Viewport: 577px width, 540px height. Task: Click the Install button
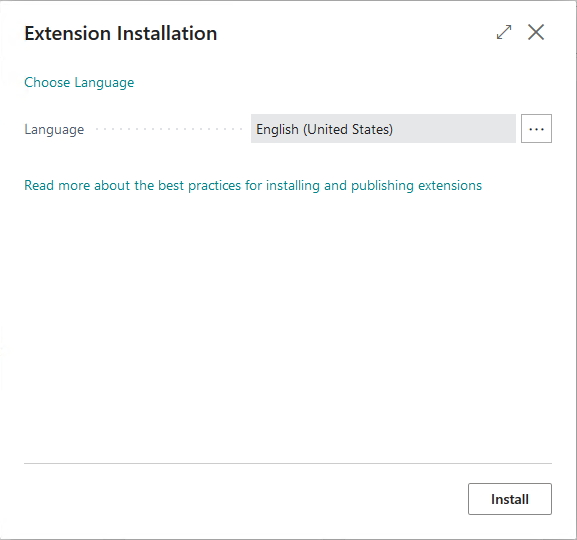pos(510,499)
